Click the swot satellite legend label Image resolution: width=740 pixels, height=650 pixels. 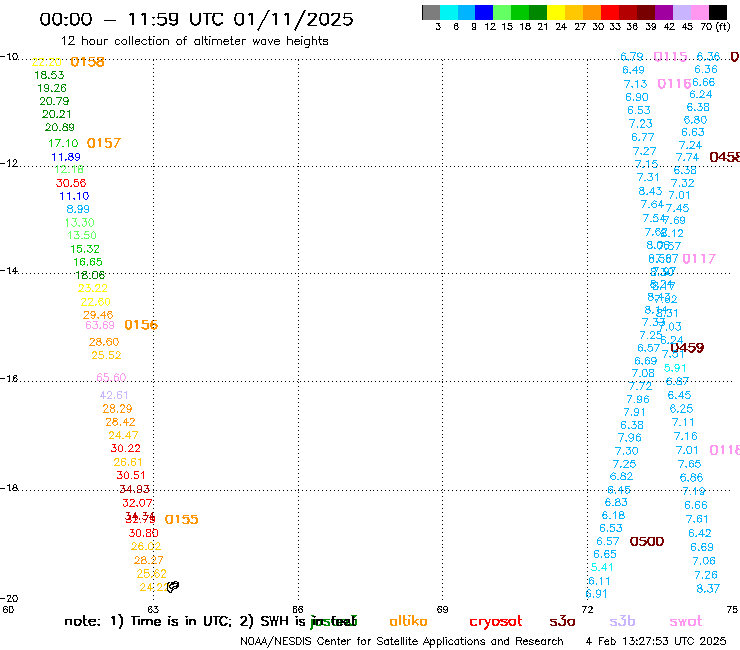coord(686,621)
